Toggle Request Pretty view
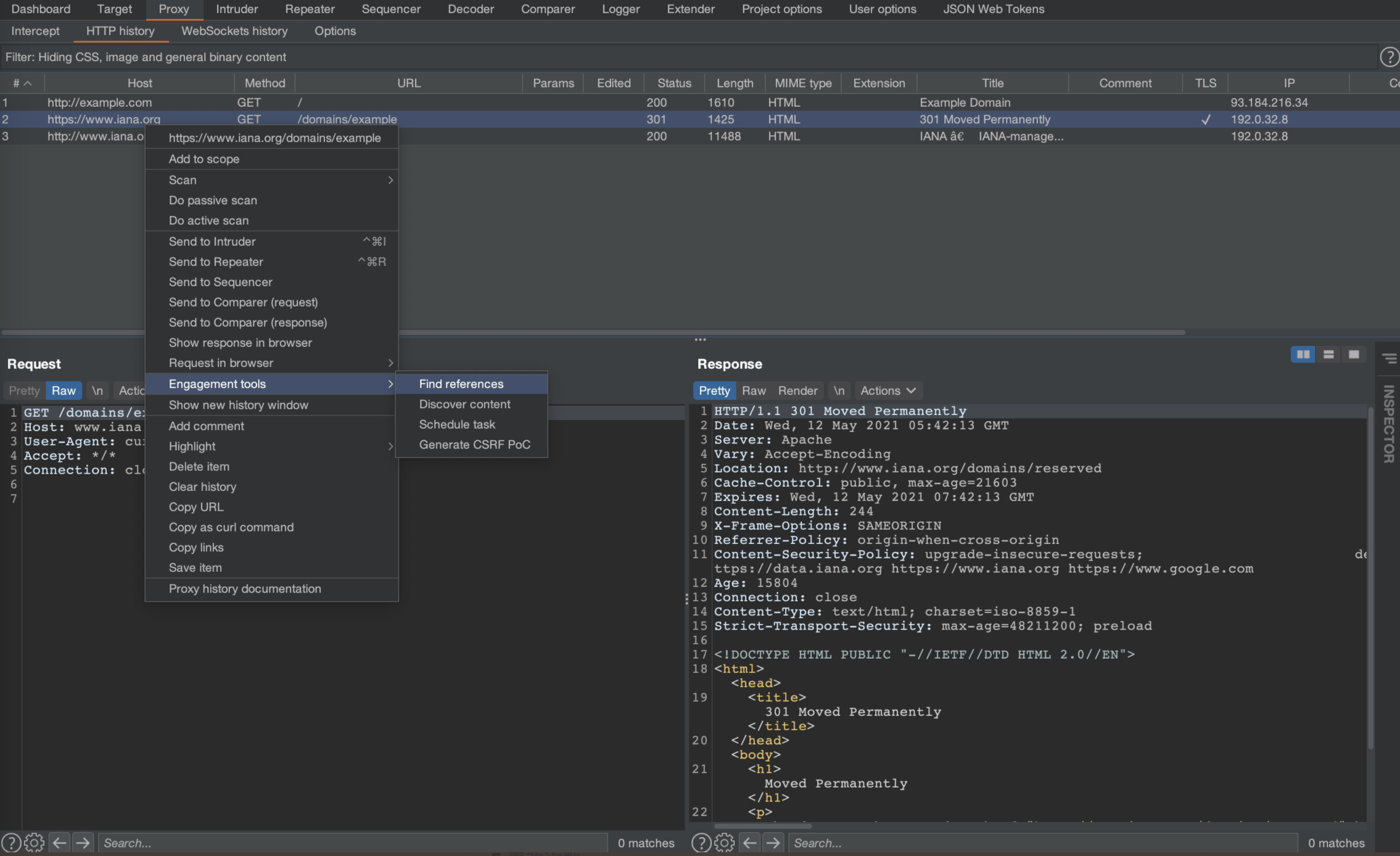This screenshot has height=856, width=1400. pos(24,390)
